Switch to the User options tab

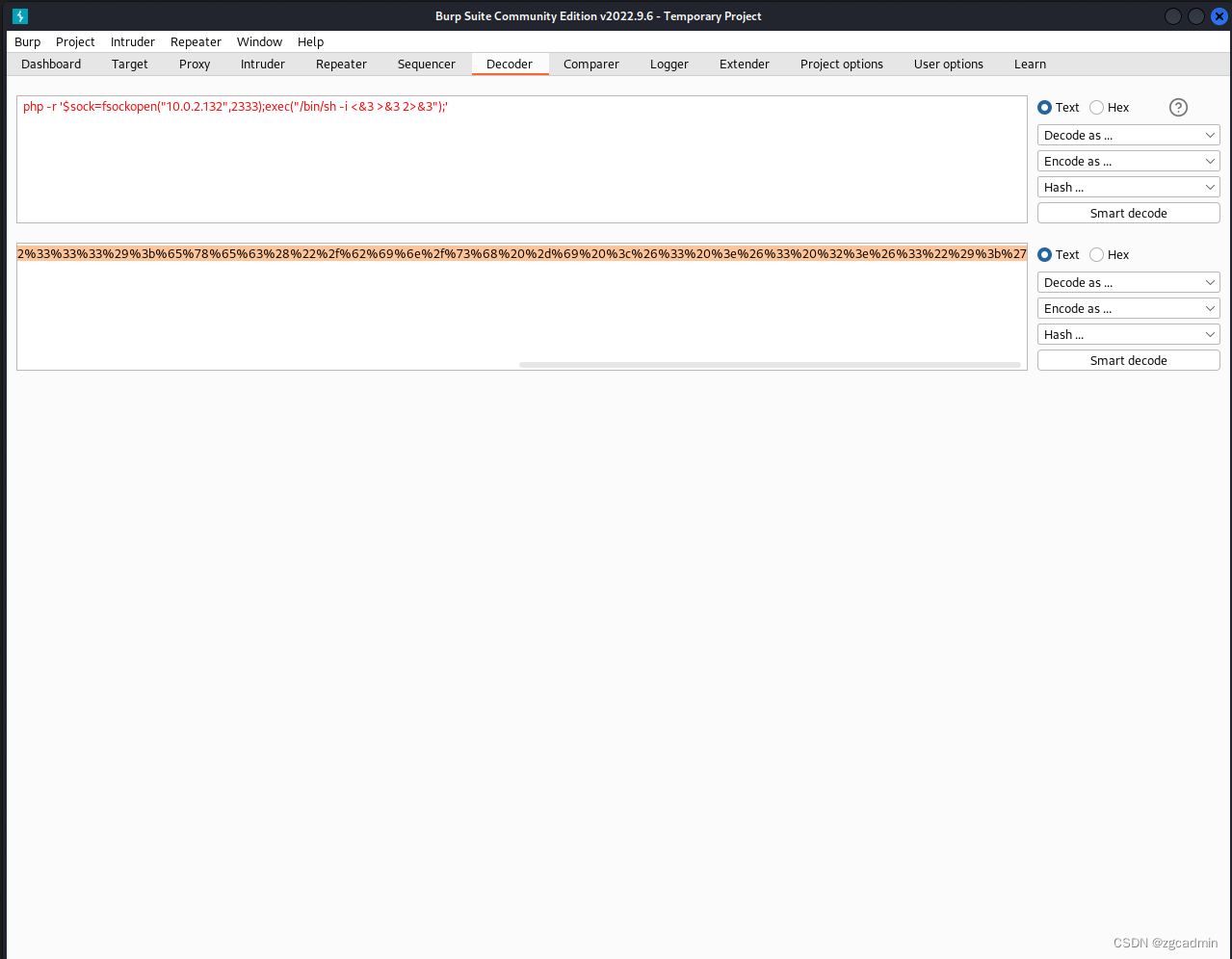tap(949, 65)
